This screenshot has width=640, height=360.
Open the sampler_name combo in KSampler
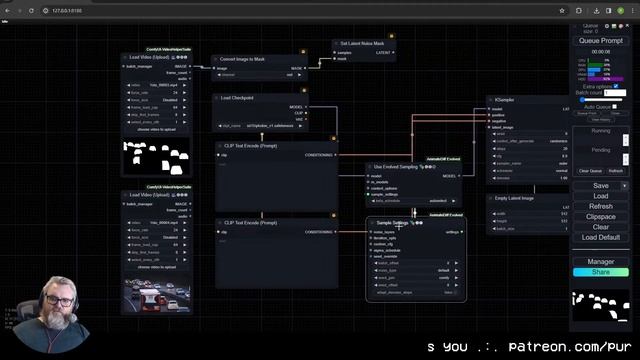pyautogui.click(x=530, y=163)
